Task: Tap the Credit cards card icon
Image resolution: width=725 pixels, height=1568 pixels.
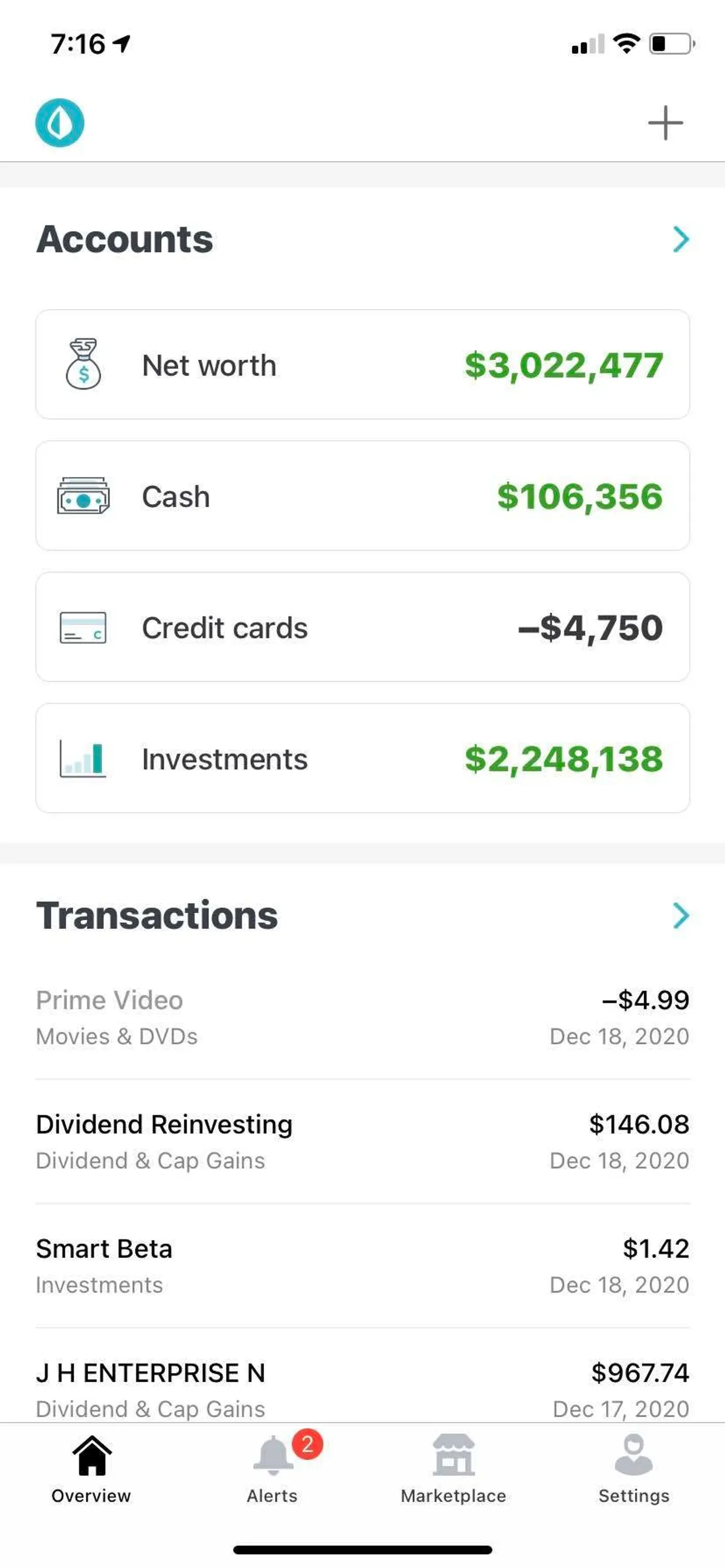Action: (83, 627)
